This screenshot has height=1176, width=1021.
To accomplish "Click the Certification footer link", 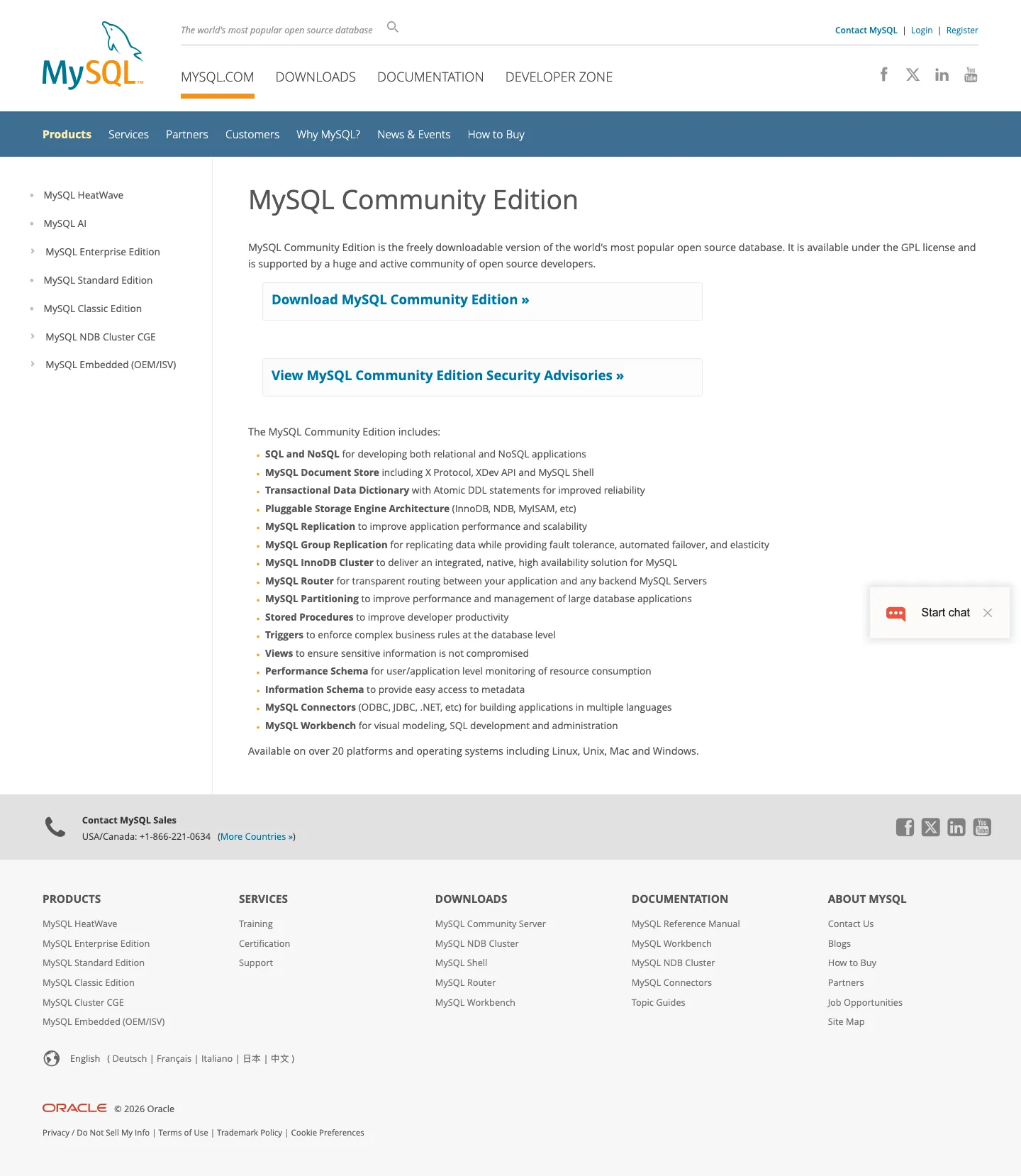I will (264, 943).
